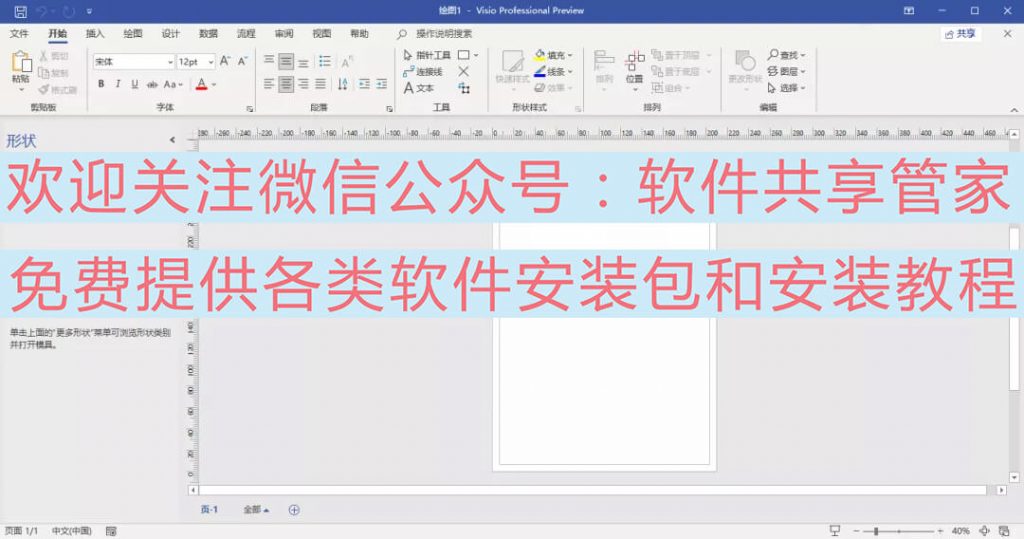This screenshot has width=1024, height=539.
Task: Open the font color dropdown arrow
Action: click(214, 84)
